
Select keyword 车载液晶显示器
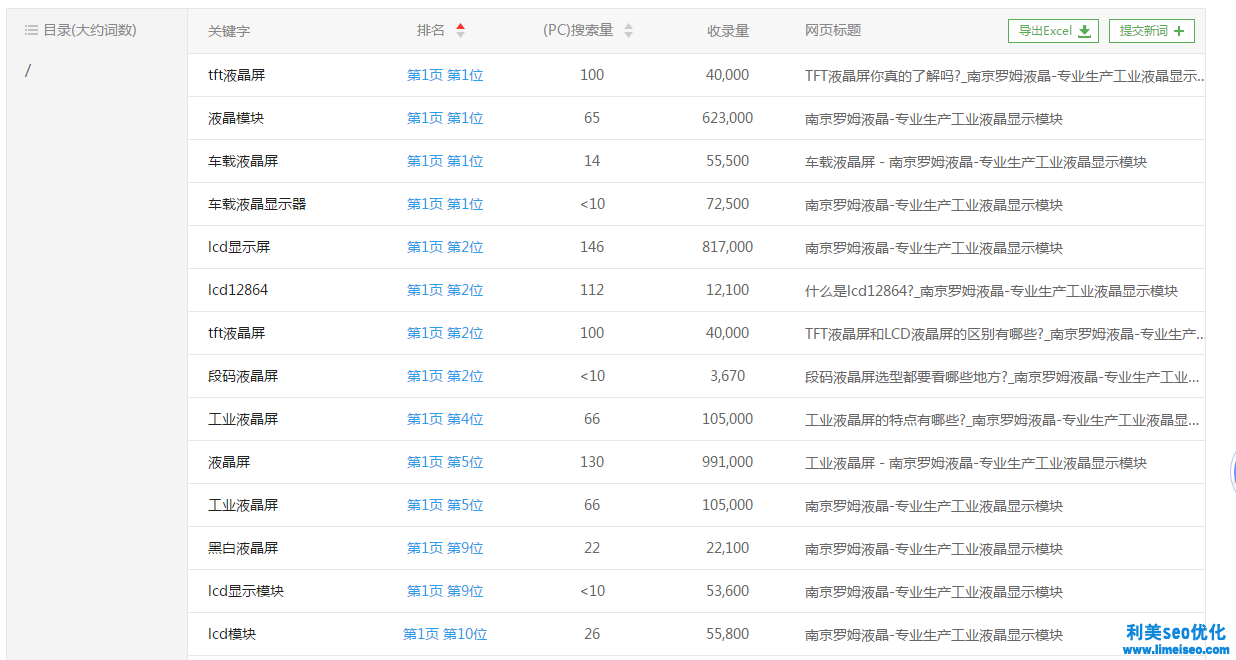(257, 204)
